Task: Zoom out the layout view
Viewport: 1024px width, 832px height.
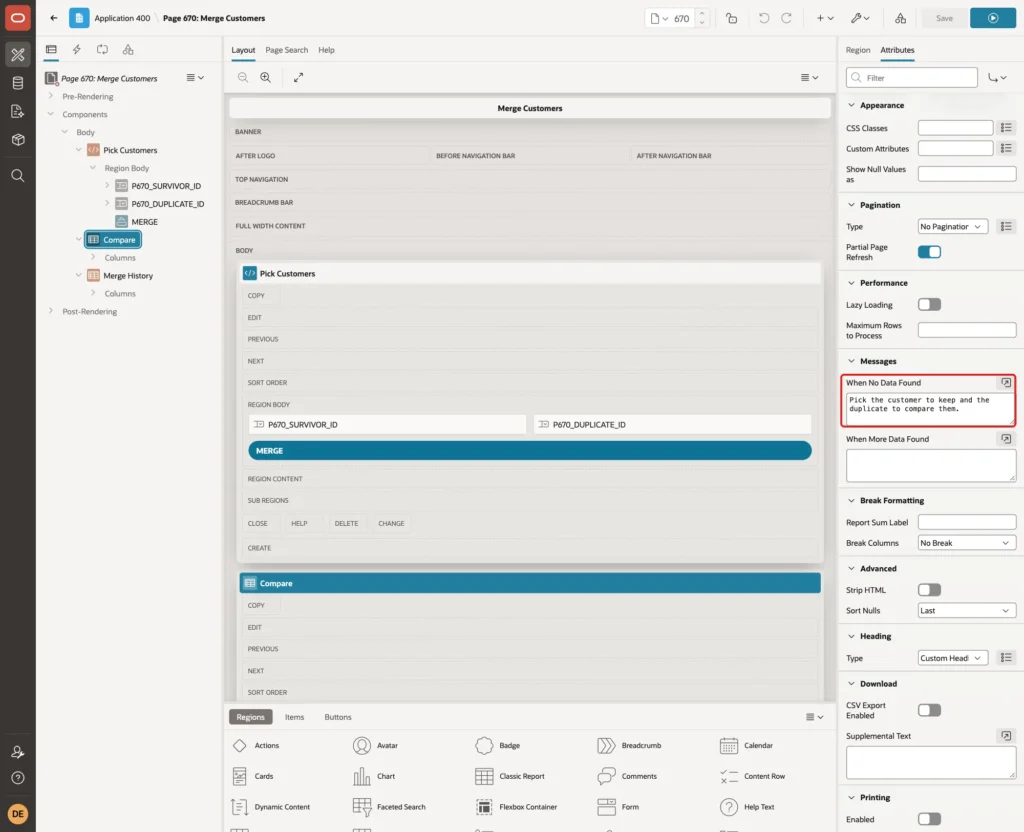Action: (243, 78)
